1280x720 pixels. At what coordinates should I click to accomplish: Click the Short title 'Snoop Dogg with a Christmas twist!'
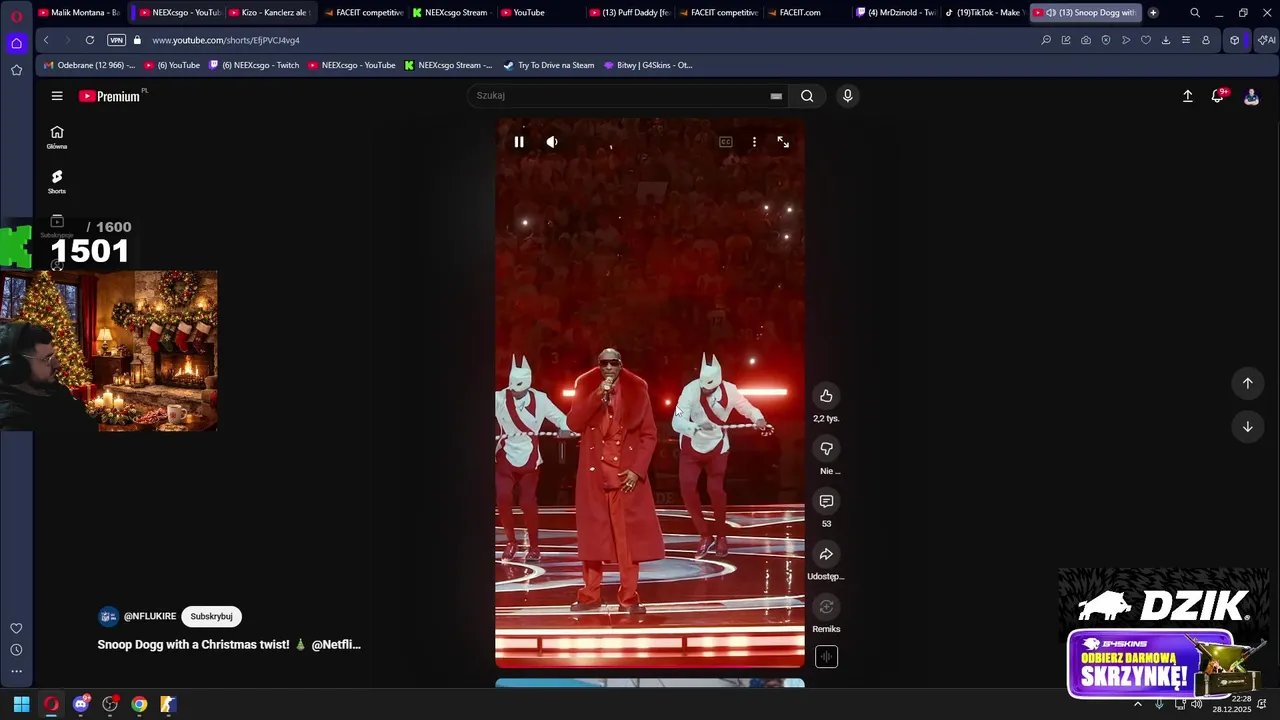tap(193, 645)
